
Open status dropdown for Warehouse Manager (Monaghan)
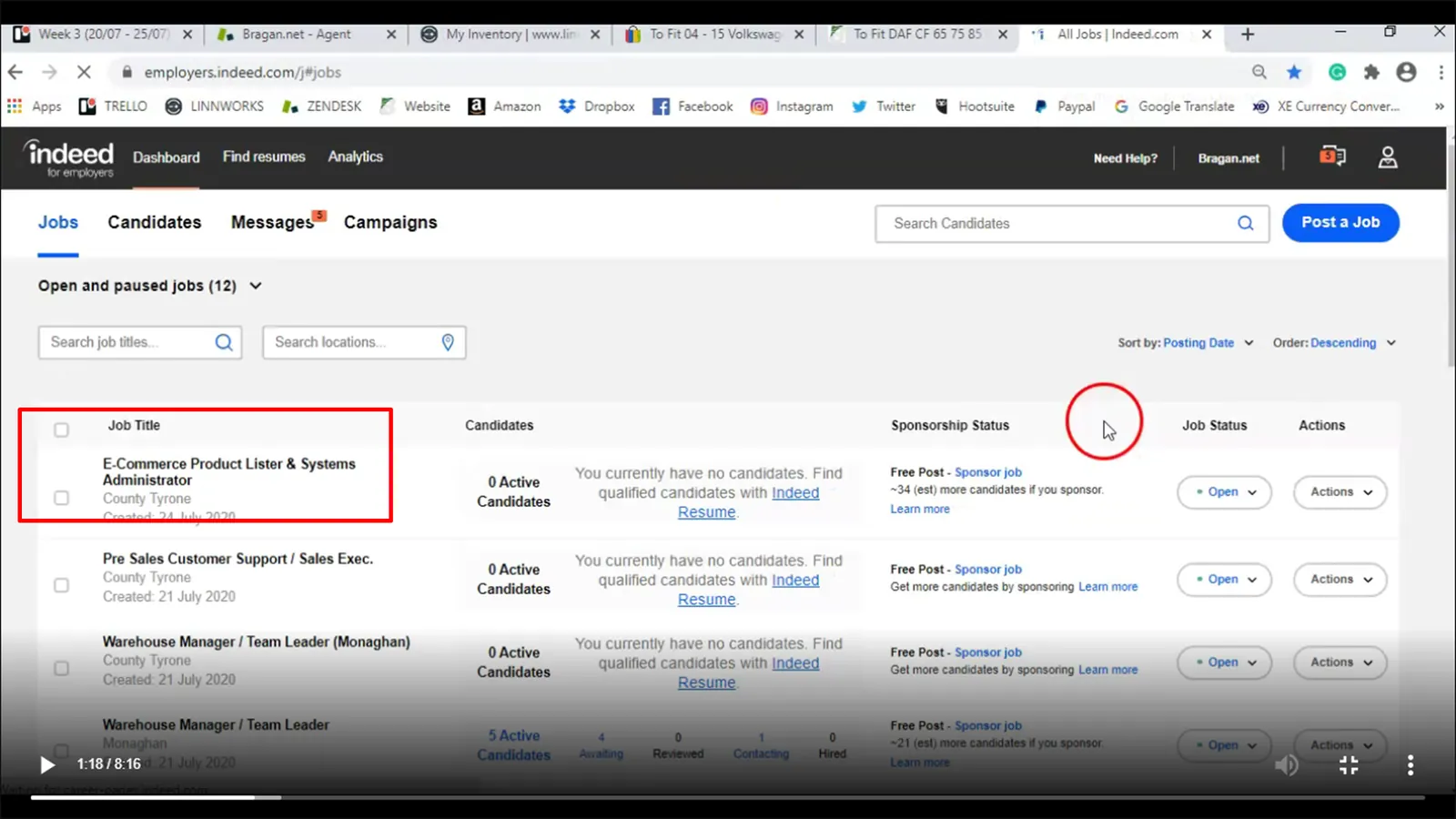click(x=1224, y=662)
